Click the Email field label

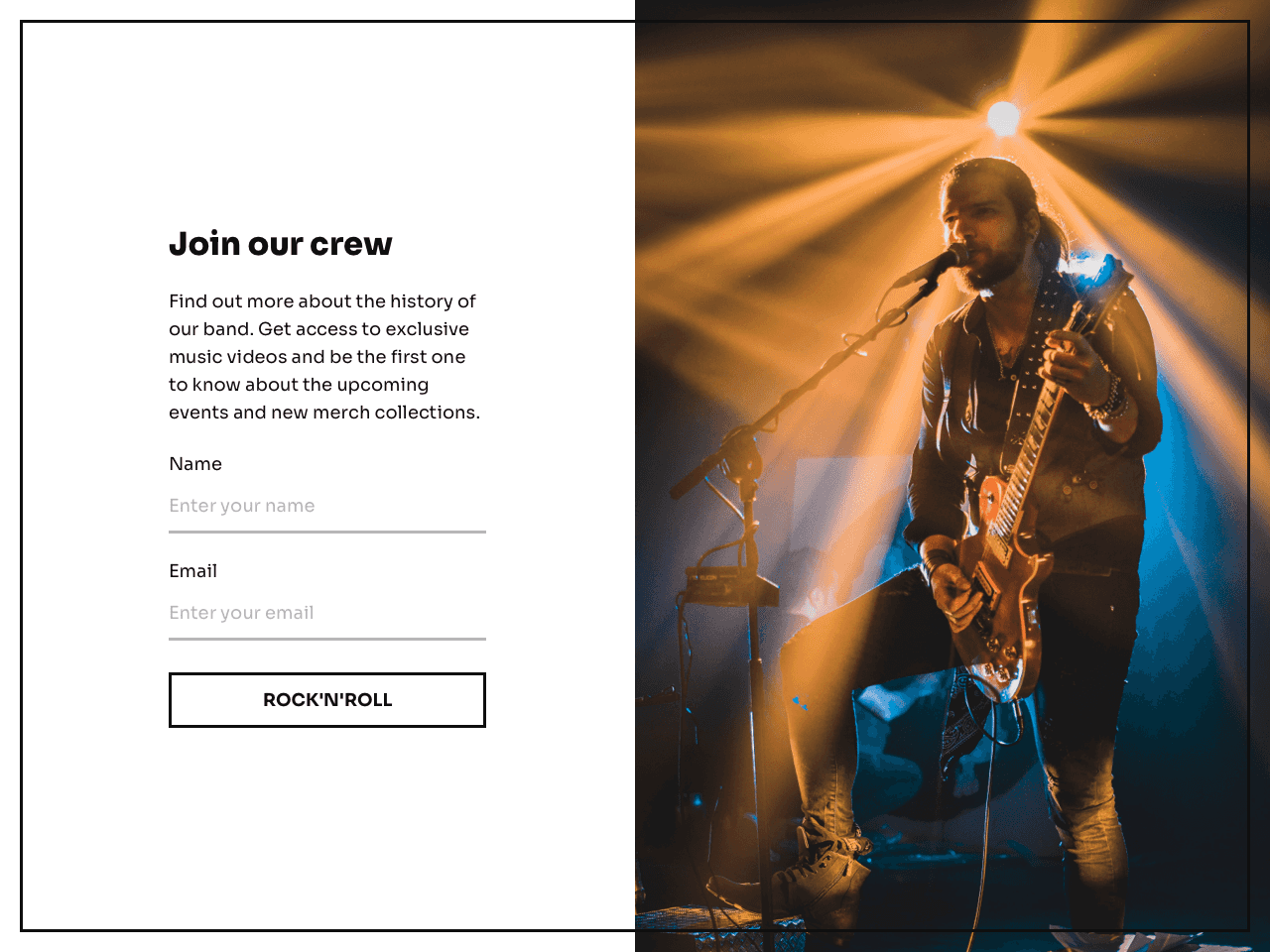192,571
